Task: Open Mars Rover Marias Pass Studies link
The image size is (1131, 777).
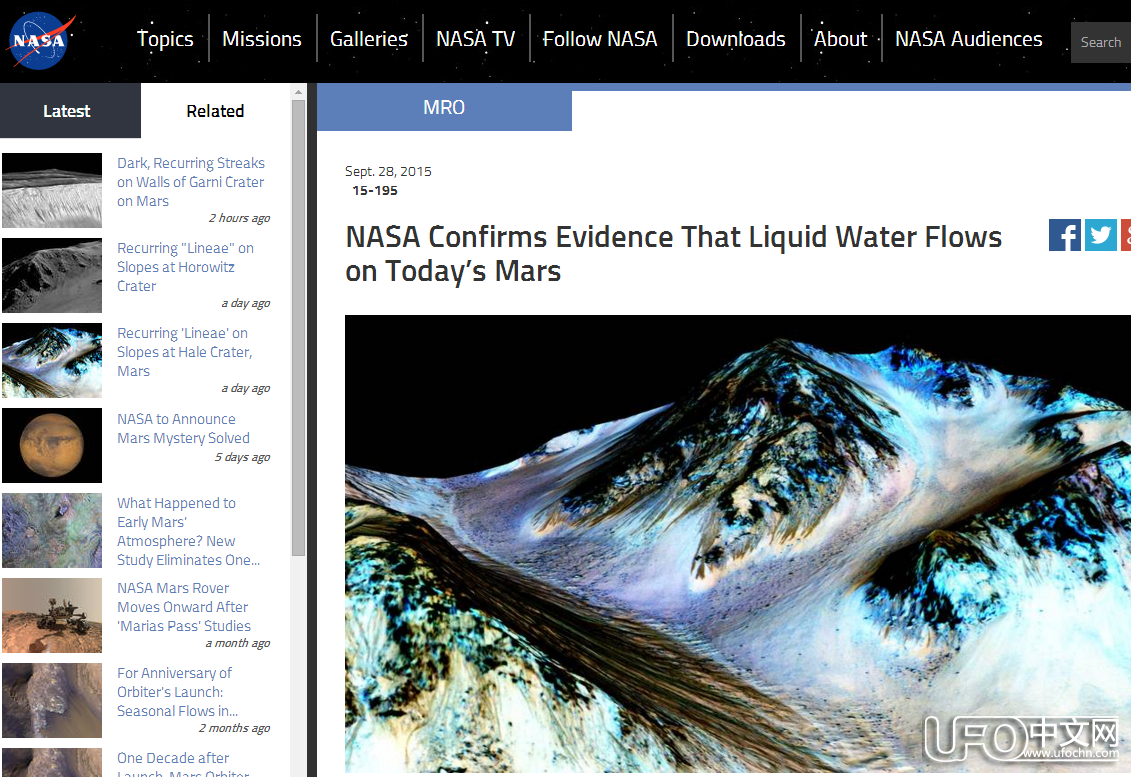Action: (x=184, y=607)
